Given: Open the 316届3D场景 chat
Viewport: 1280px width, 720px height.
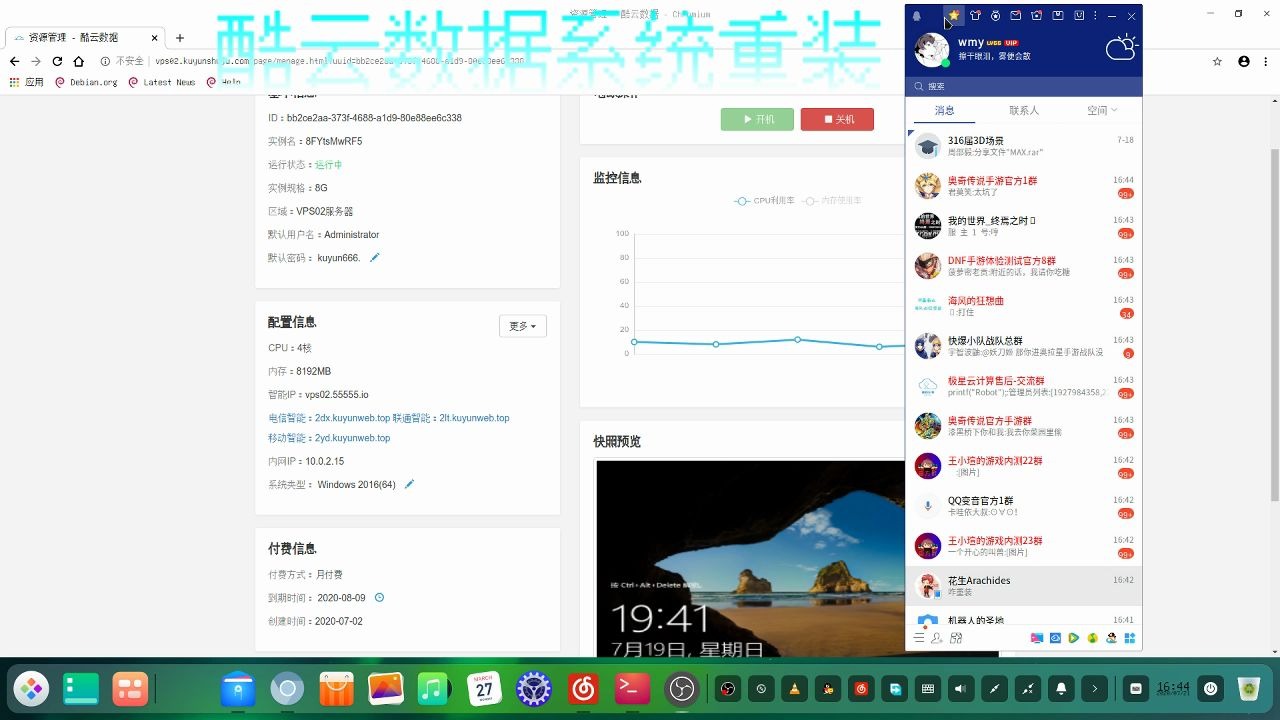Looking at the screenshot, I should (x=1023, y=146).
